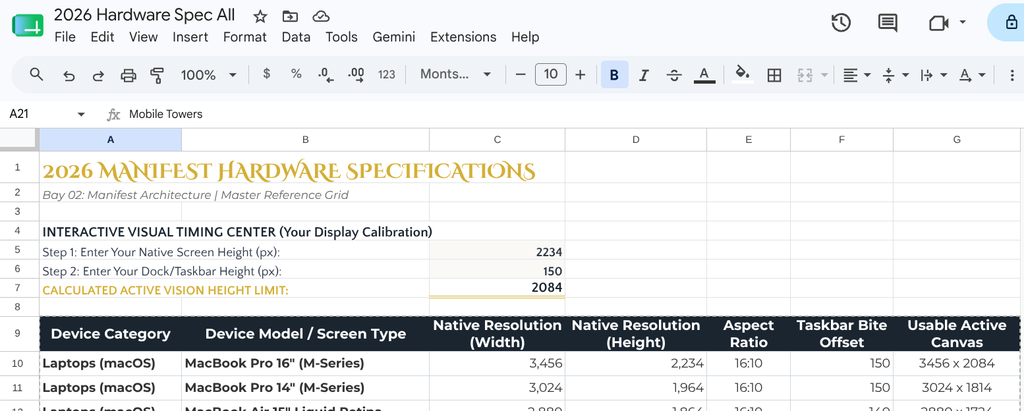
Task: Open version history clock icon
Action: pyautogui.click(x=840, y=23)
